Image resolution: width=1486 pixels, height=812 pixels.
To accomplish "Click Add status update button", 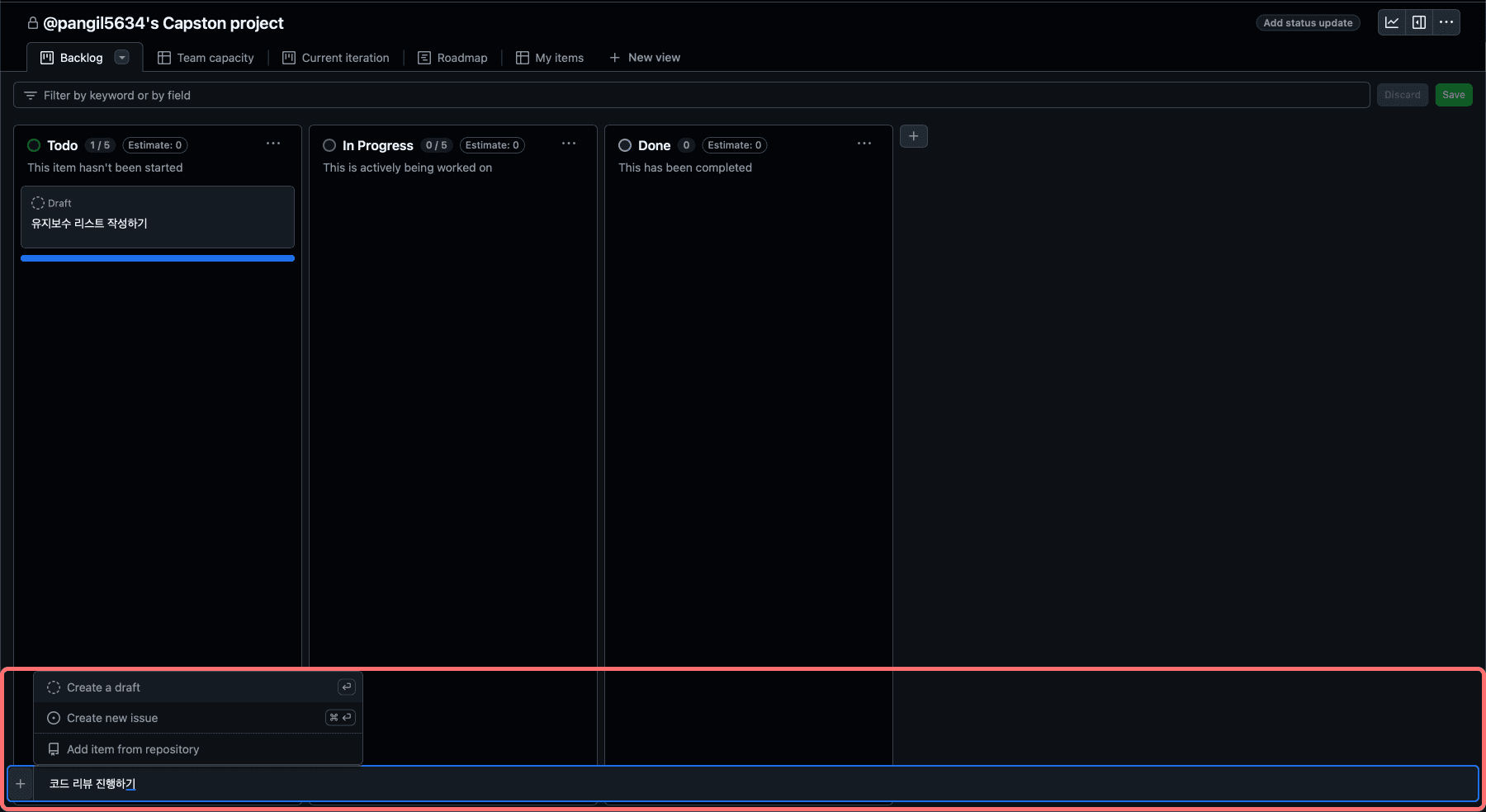I will pos(1308,23).
